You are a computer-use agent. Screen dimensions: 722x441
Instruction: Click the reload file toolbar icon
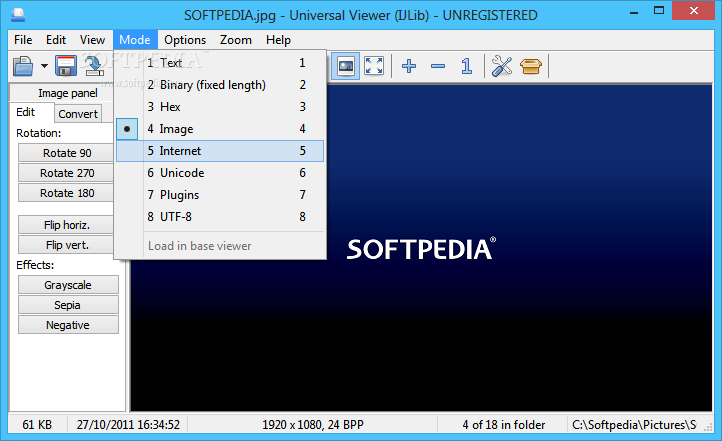[94, 66]
